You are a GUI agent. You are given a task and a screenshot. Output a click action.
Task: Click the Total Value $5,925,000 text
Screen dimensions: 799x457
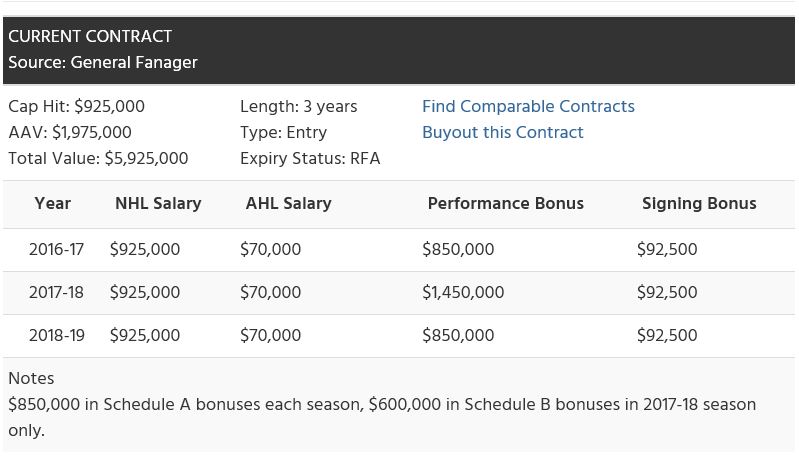tap(98, 158)
